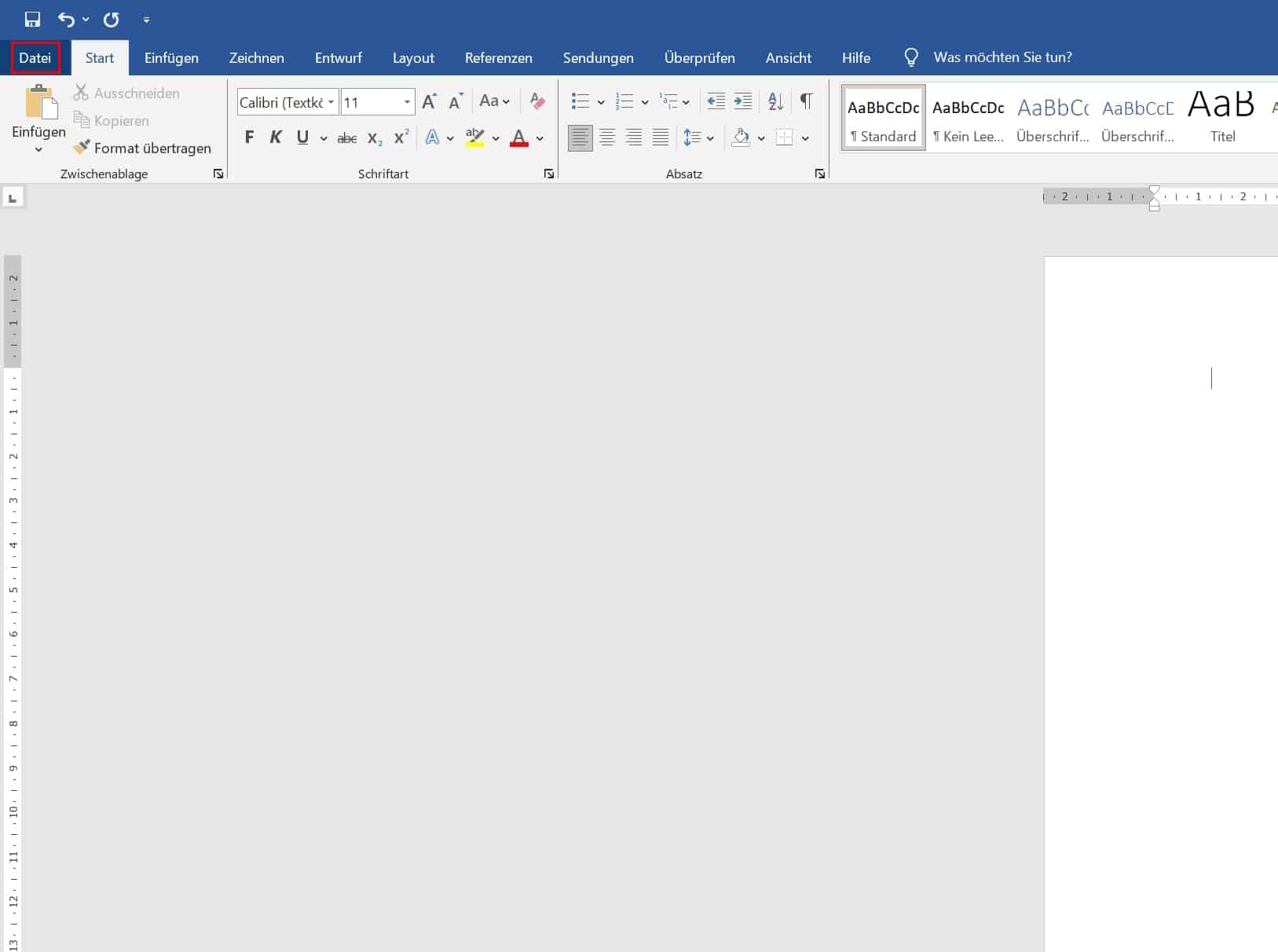Click Format übertragen button

coord(143,148)
